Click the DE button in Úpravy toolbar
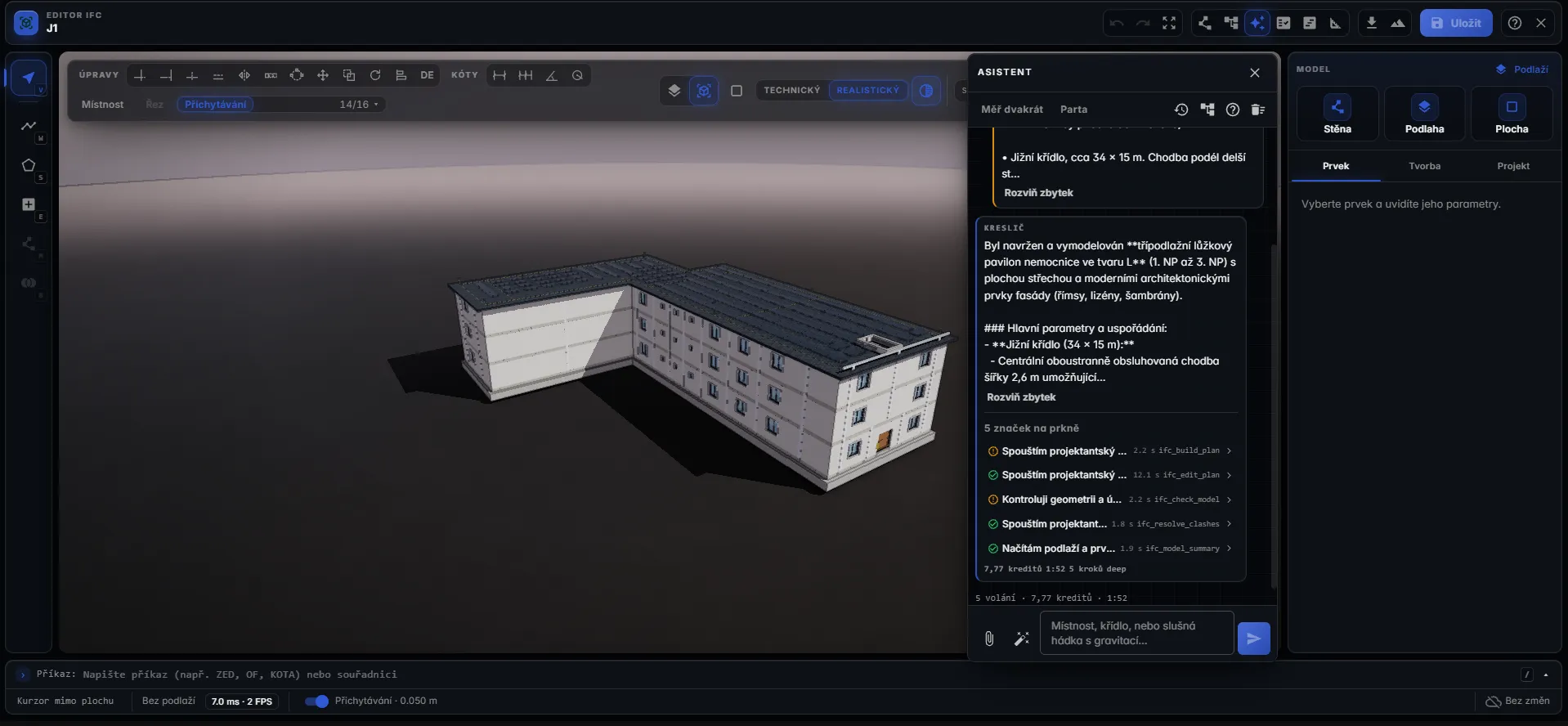This screenshot has height=726, width=1568. click(427, 75)
